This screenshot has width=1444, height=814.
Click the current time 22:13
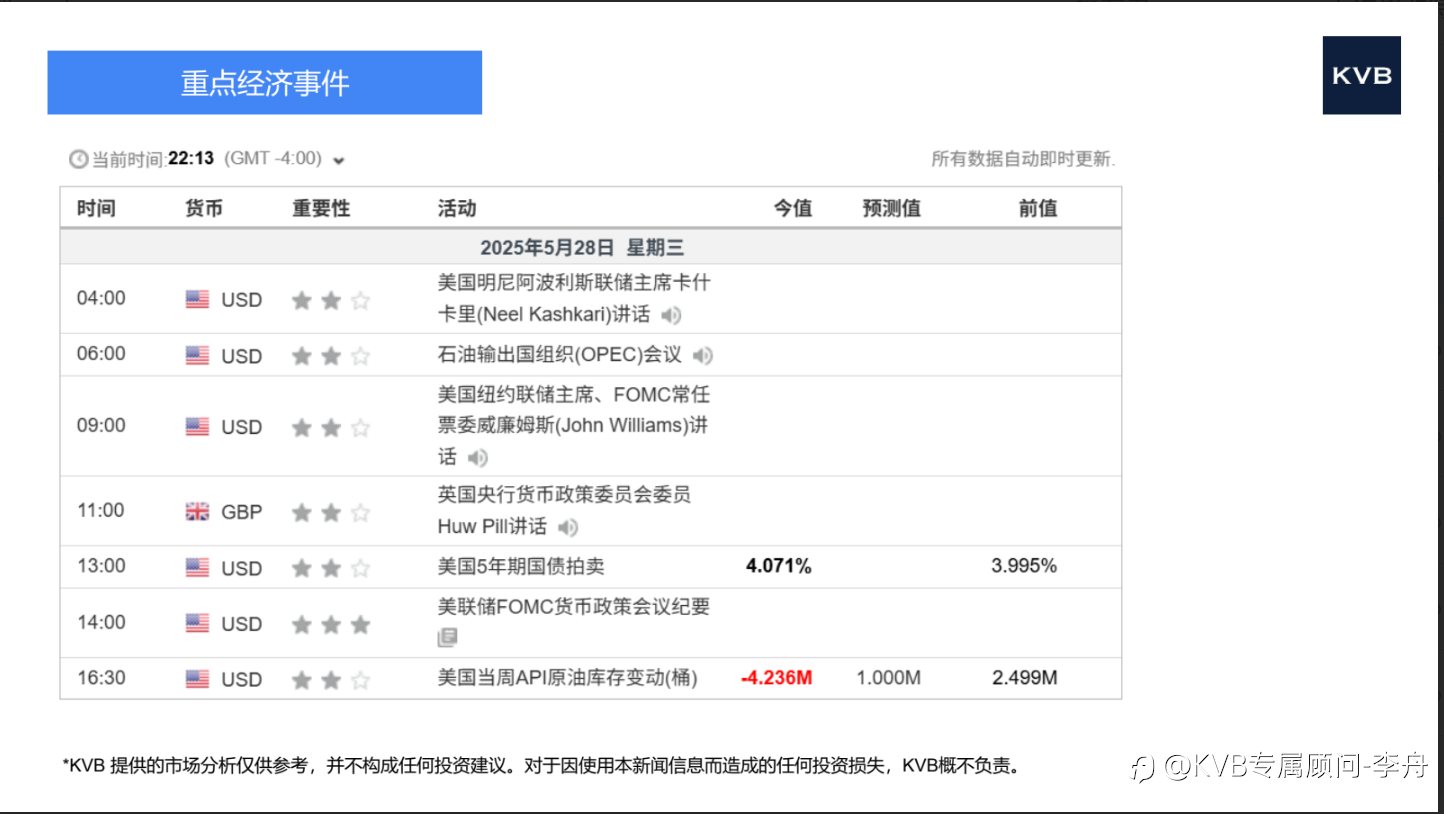(191, 158)
